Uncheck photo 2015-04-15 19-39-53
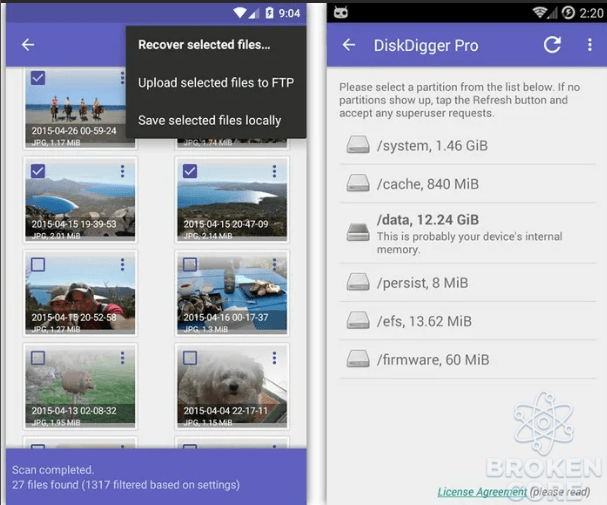607x505 pixels. [38, 171]
